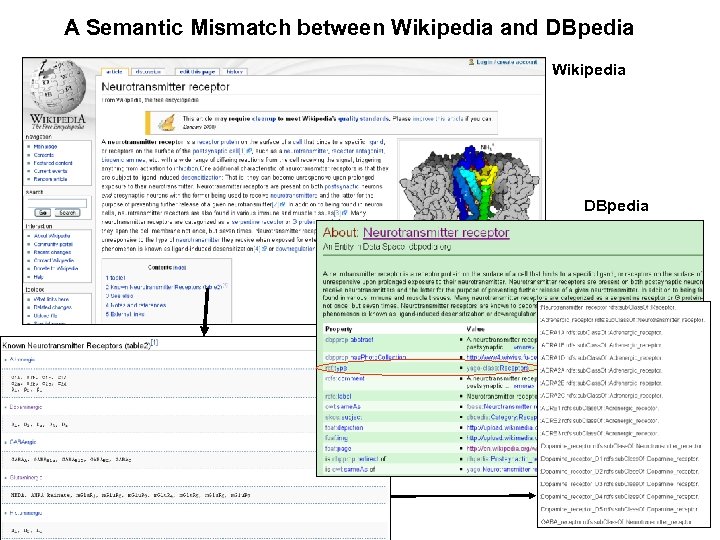Click en.wikipedia.org foaf:page value link
The height and width of the screenshot is (540, 720).
click(x=501, y=449)
